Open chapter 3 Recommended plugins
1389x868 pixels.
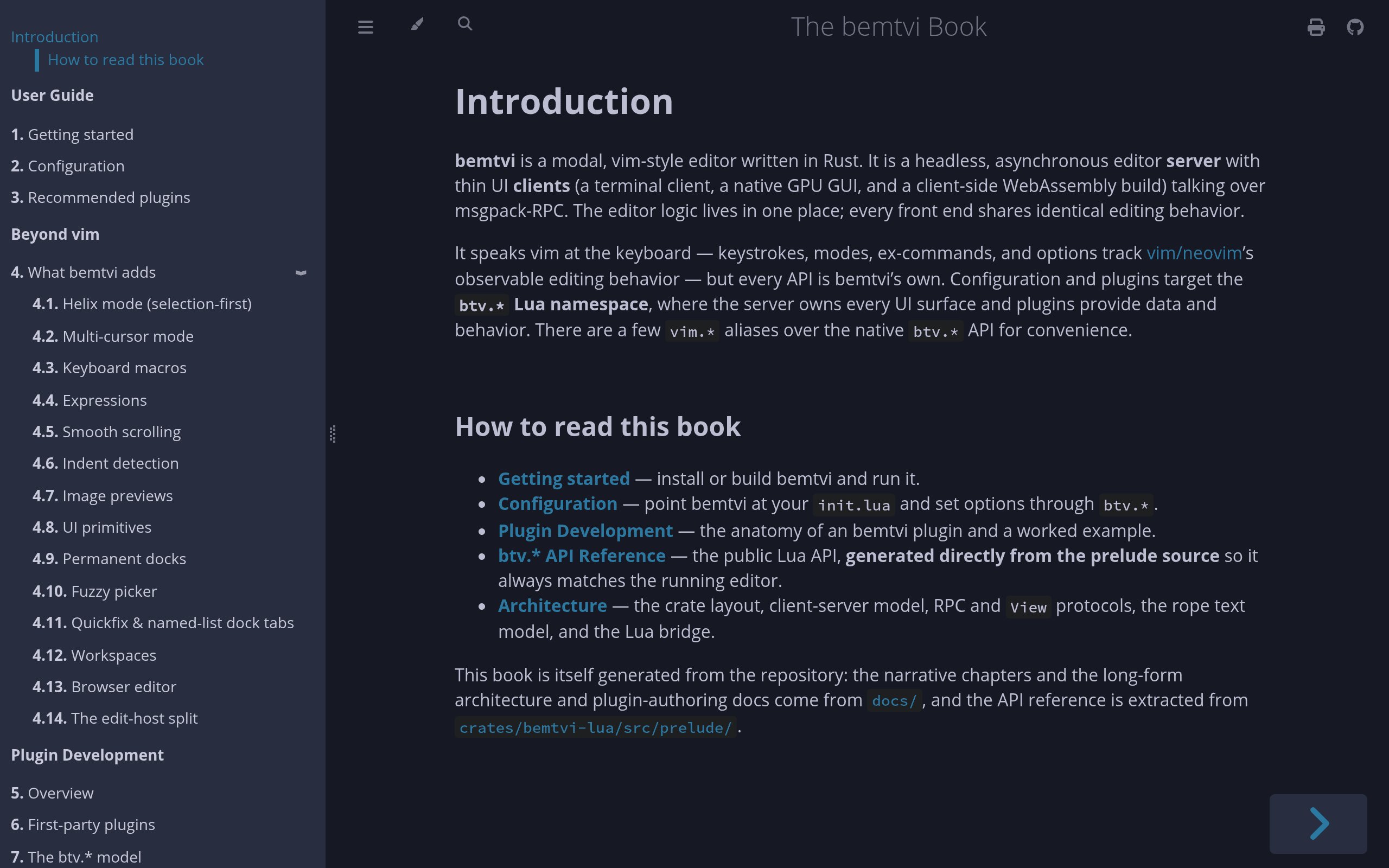(x=100, y=197)
